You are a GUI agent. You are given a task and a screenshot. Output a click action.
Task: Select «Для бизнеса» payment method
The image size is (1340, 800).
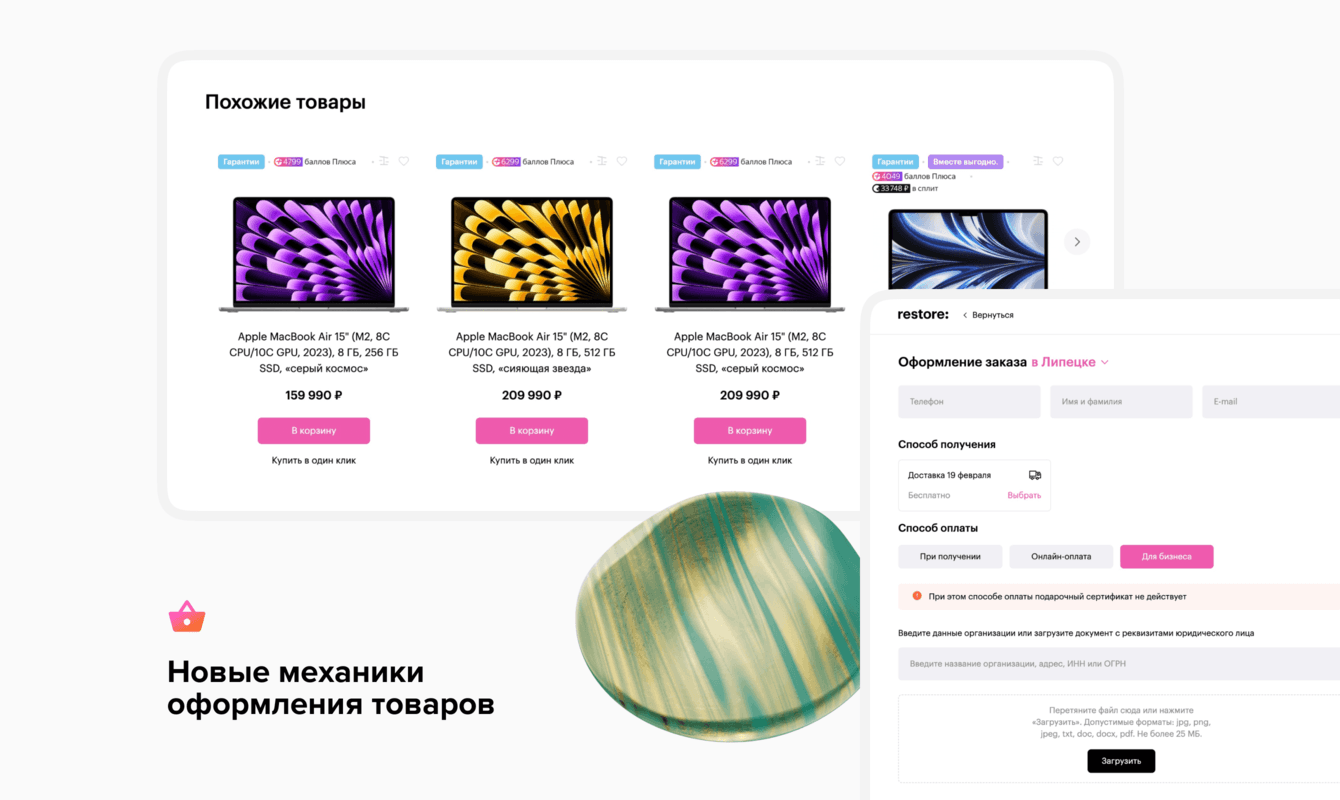tap(1167, 556)
